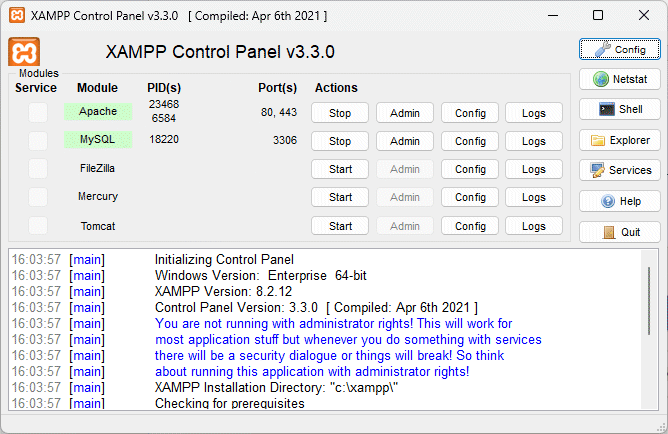Toggle the MySQL service checkbox
668x434 pixels.
click(x=38, y=141)
